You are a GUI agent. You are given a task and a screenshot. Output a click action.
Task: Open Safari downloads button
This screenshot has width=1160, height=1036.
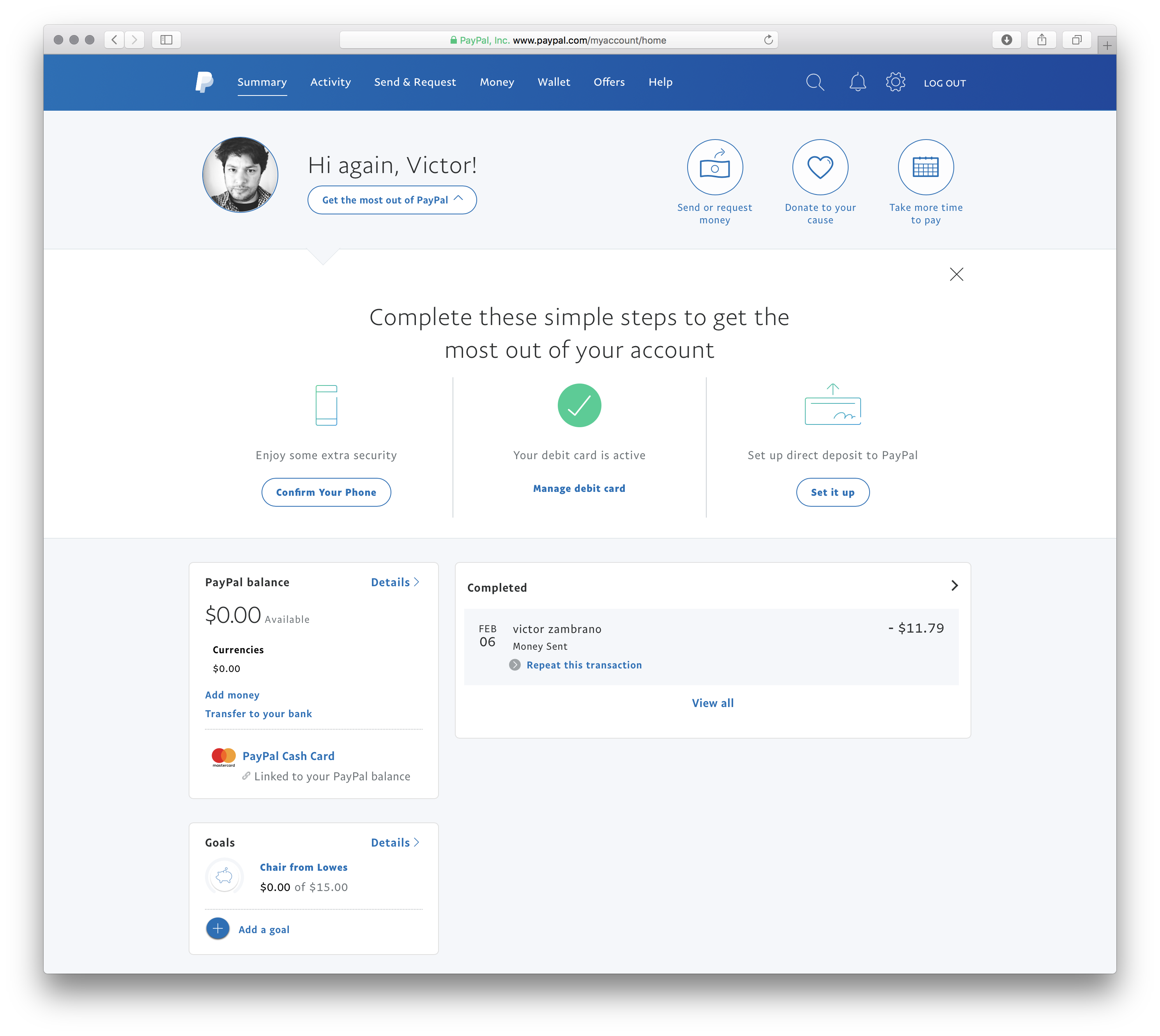(x=1006, y=39)
